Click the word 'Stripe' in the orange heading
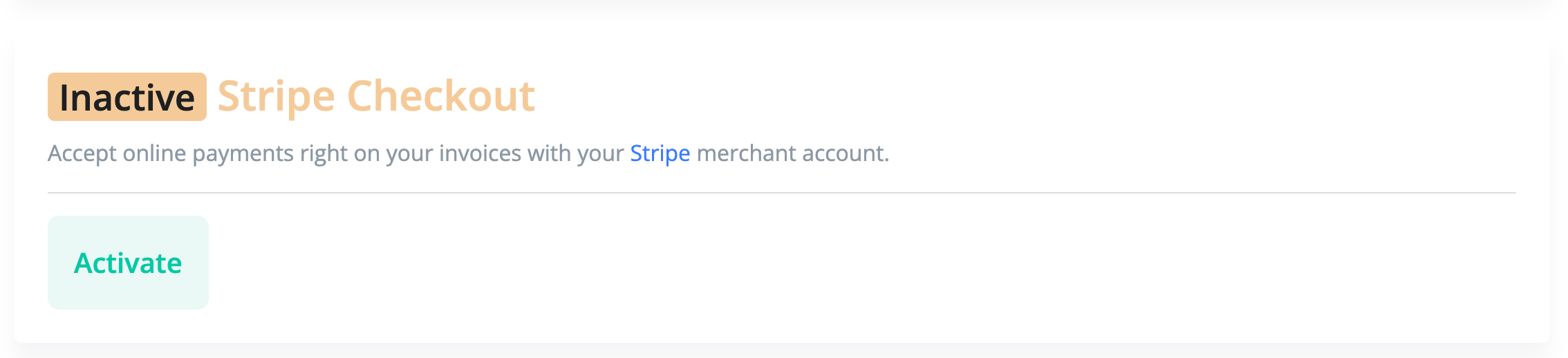The width and height of the screenshot is (1568, 358). (276, 96)
